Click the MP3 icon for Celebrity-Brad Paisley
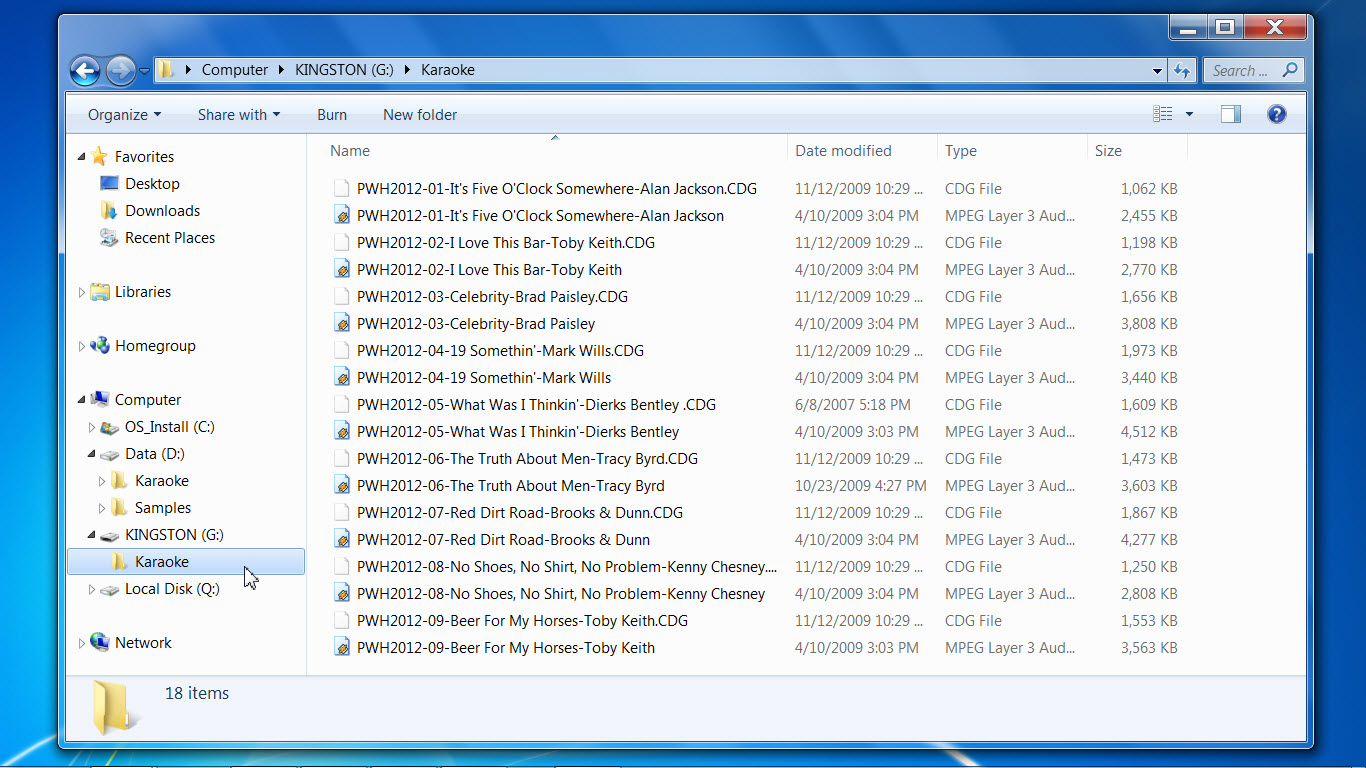 pos(342,324)
